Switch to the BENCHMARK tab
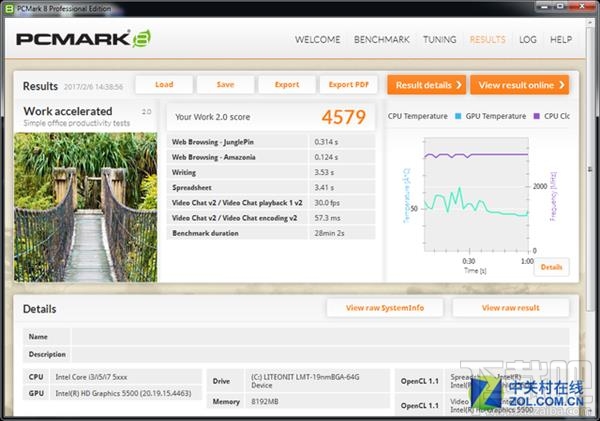The image size is (600, 421). [x=382, y=39]
